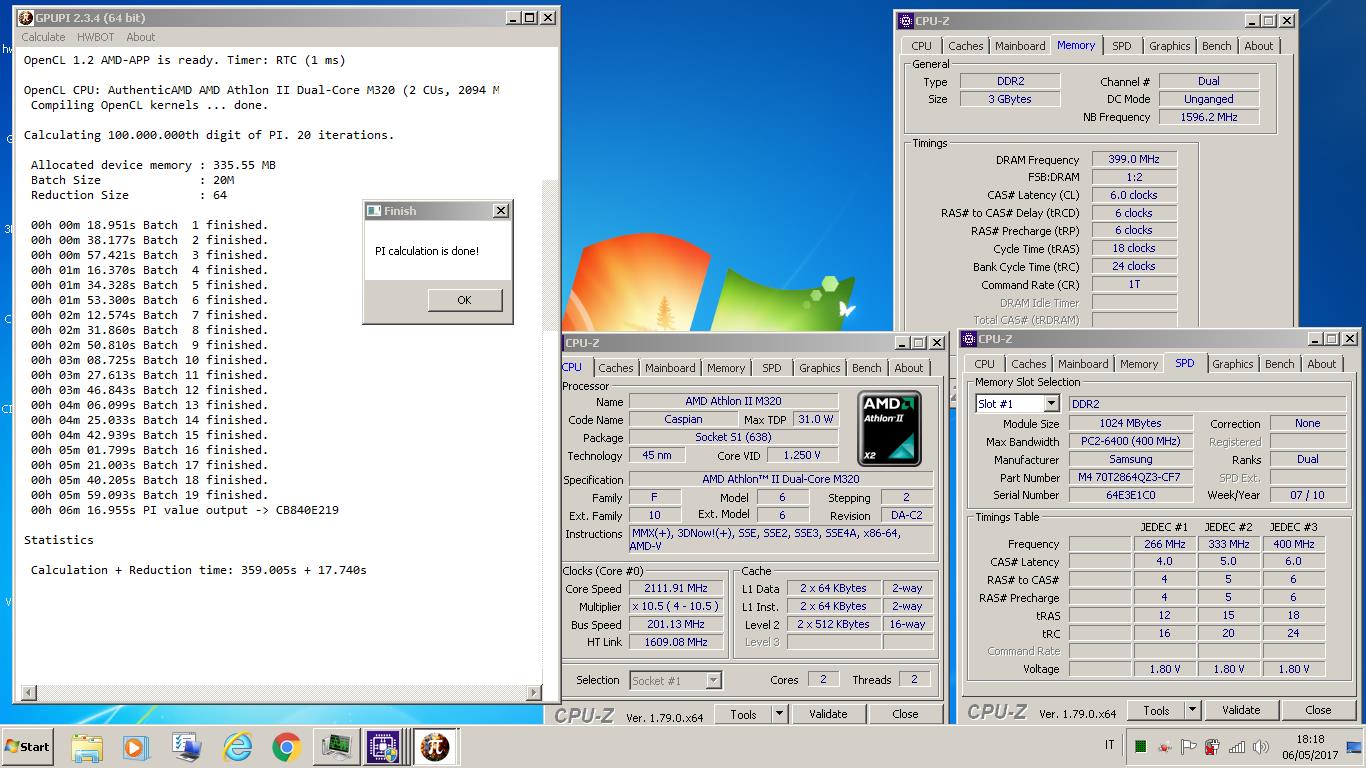Click the CPU Name field AMD Athlon II M320

pos(733,402)
